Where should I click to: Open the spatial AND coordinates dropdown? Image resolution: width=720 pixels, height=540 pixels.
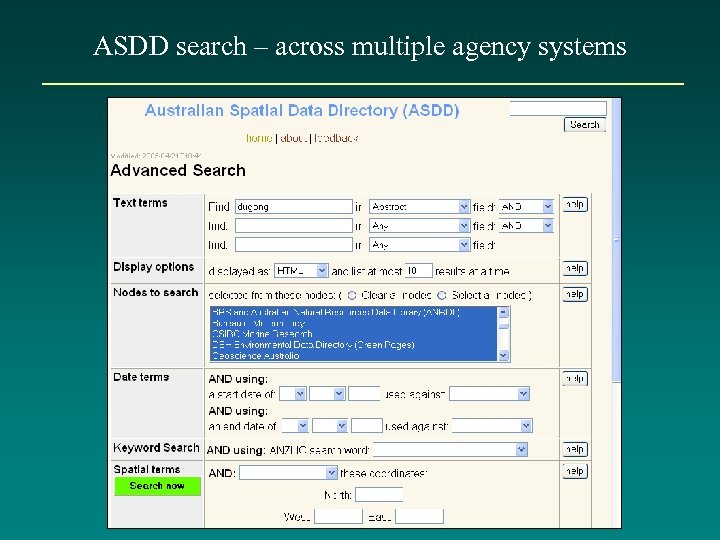click(288, 472)
